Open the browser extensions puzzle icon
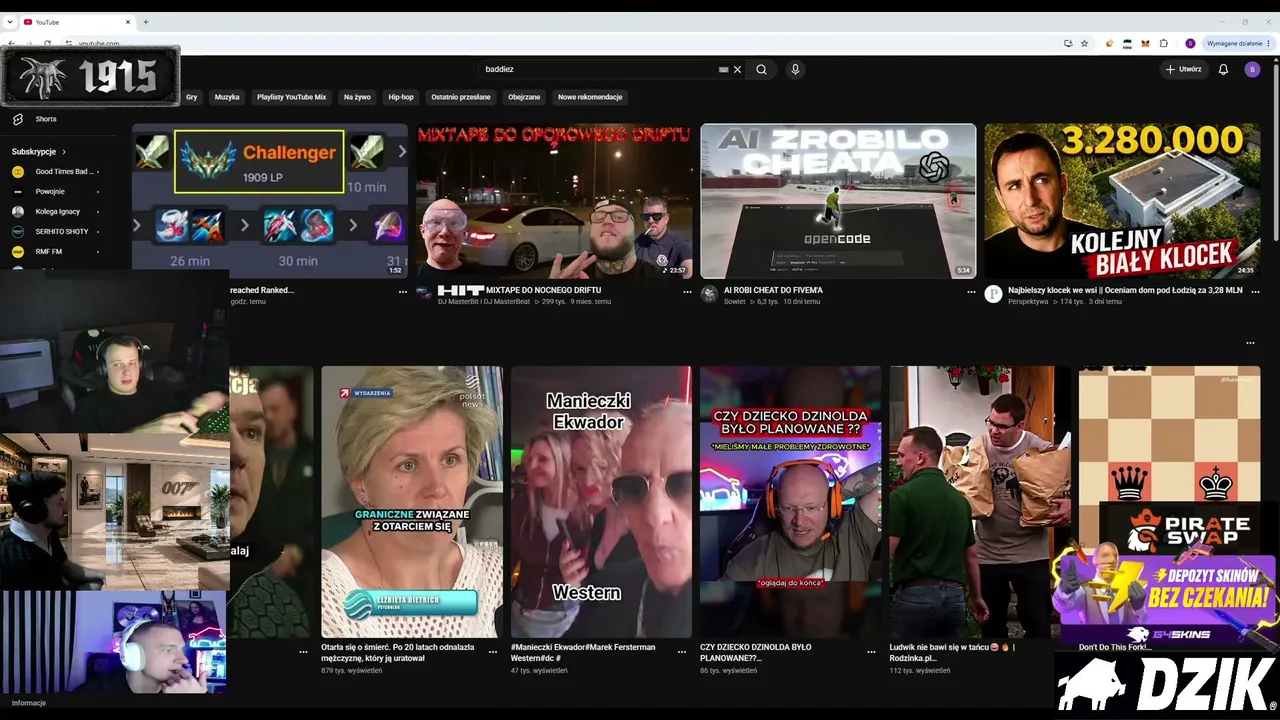 click(1163, 43)
